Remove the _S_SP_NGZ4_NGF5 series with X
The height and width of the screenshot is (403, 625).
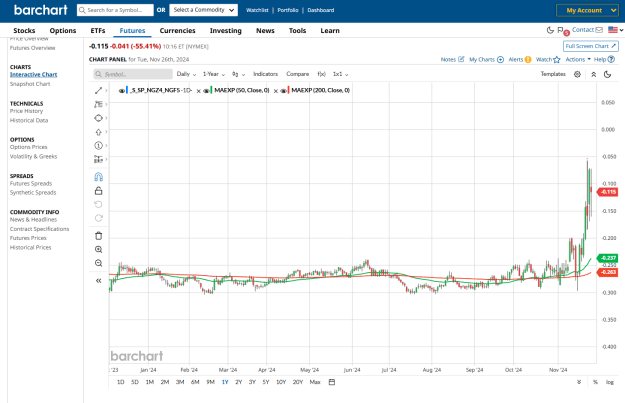(199, 91)
